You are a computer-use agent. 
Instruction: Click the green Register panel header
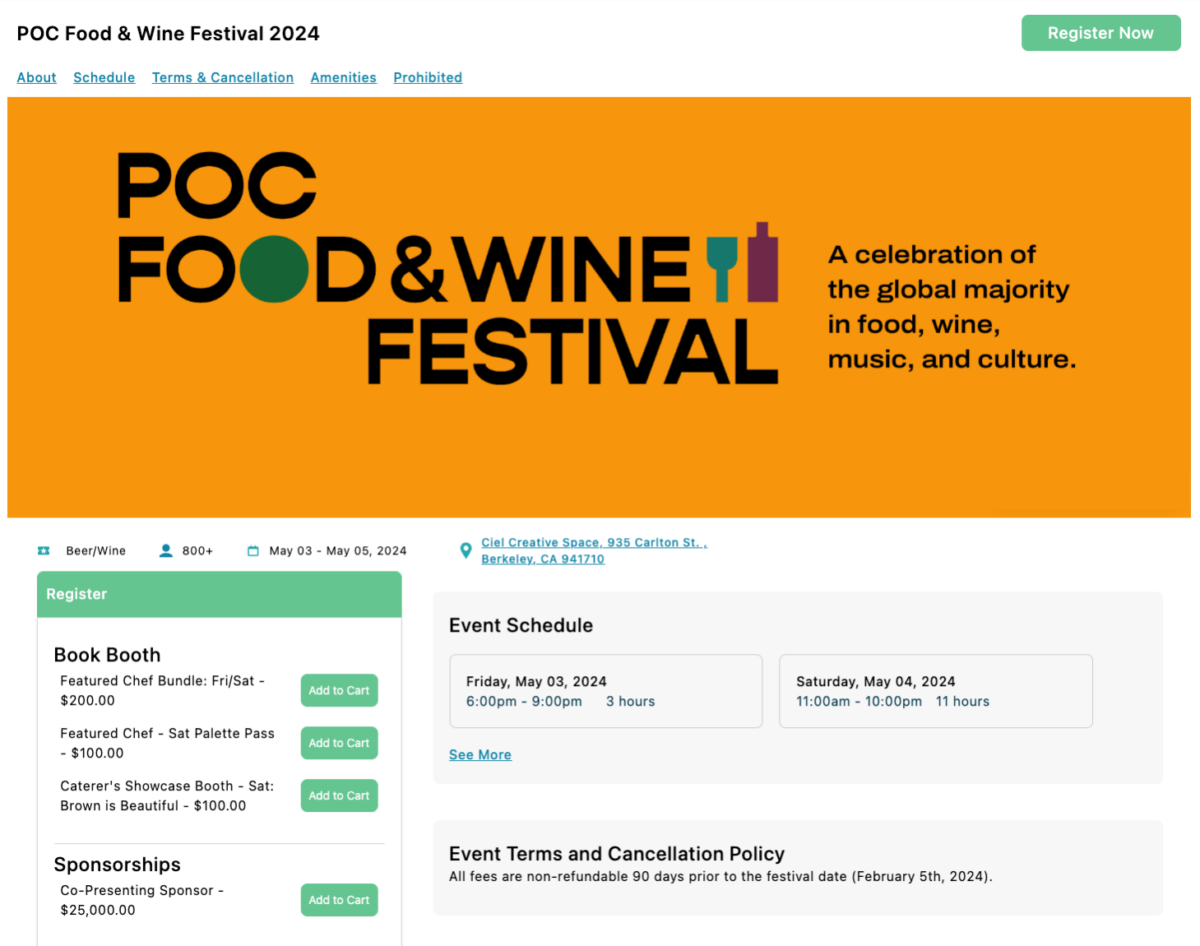(219, 594)
